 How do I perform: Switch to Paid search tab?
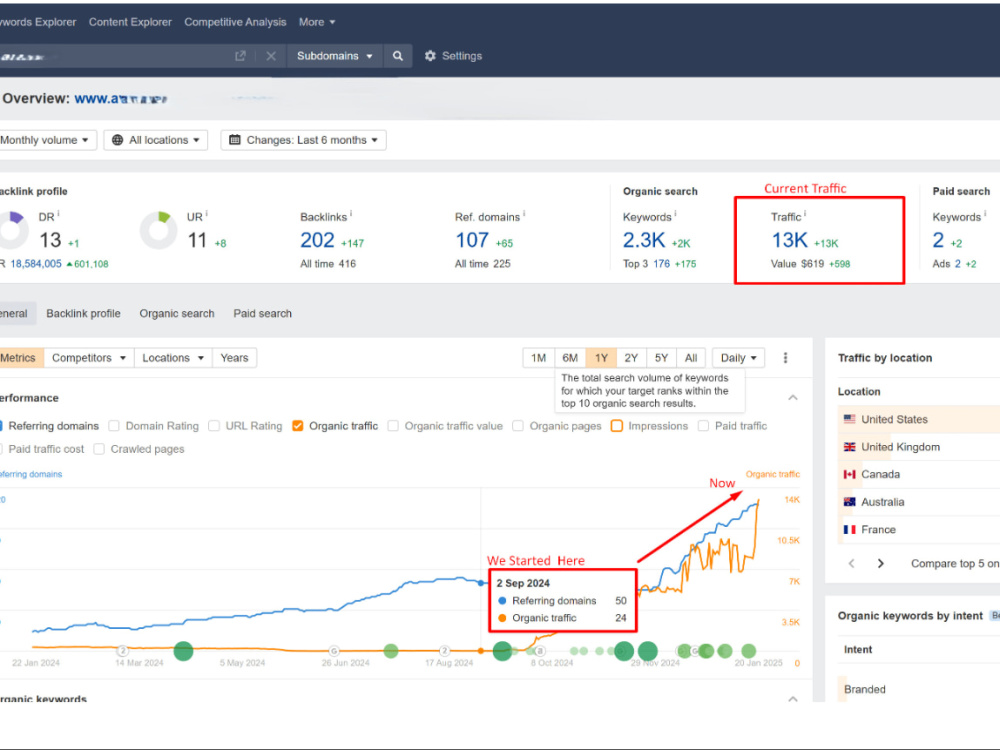(262, 313)
